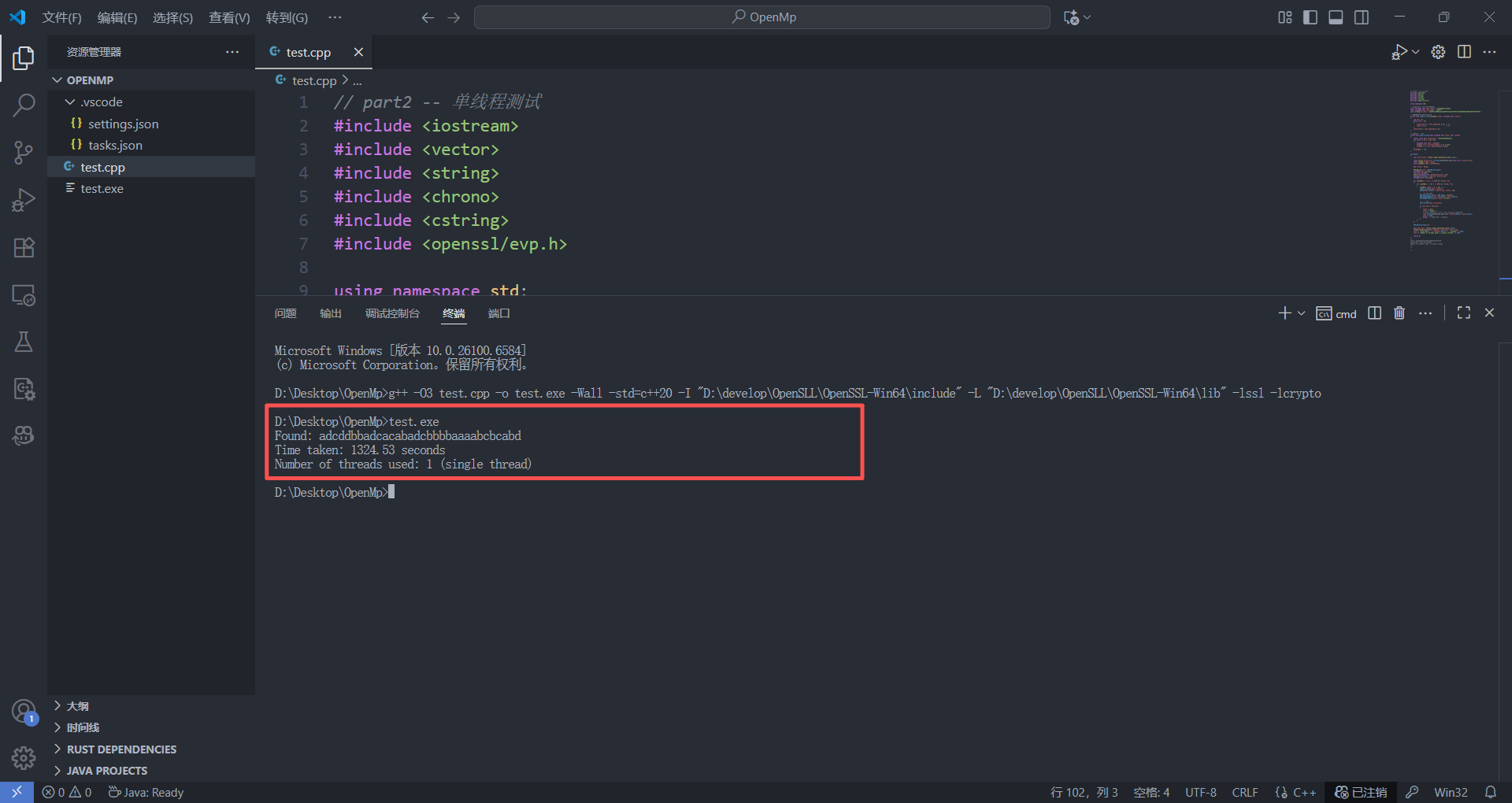Open the 文件(F) menu
The height and width of the screenshot is (803, 1512).
61,17
